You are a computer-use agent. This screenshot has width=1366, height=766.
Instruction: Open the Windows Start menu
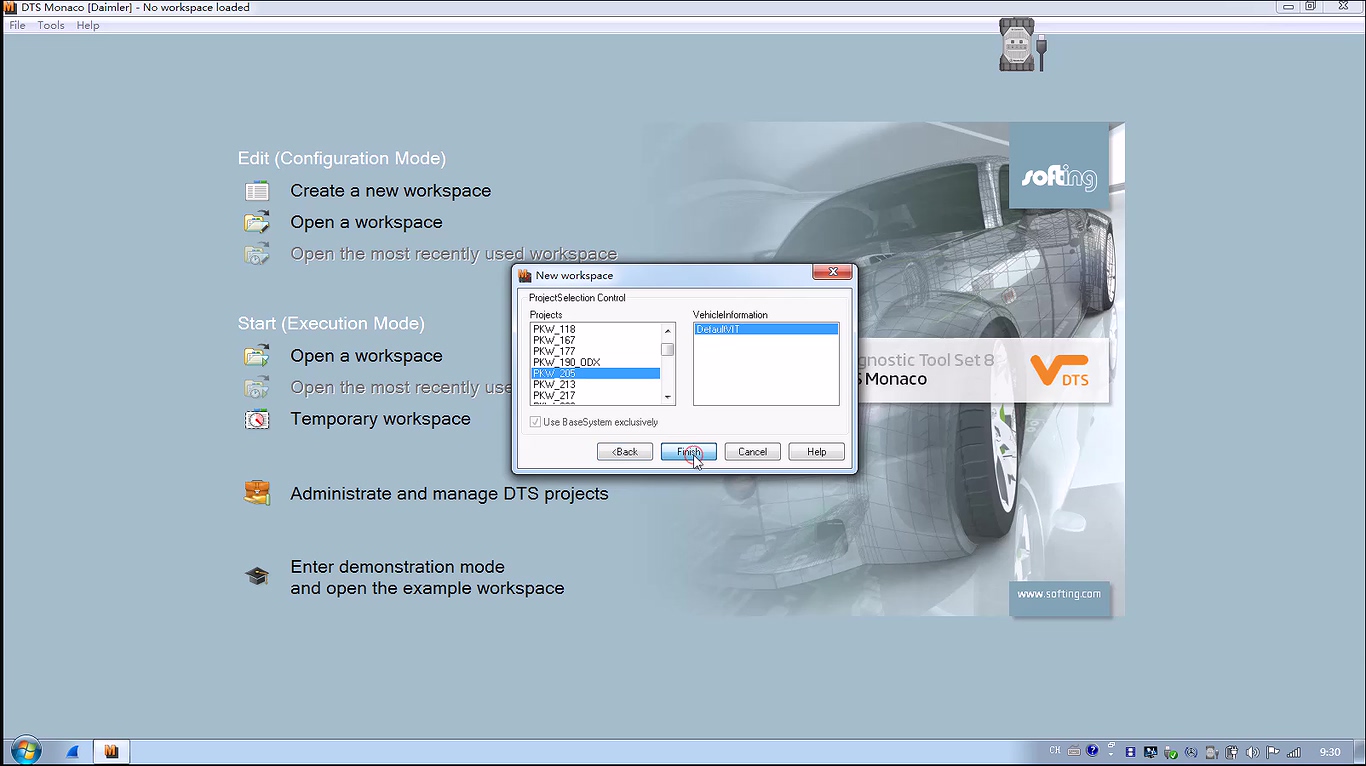[x=24, y=751]
